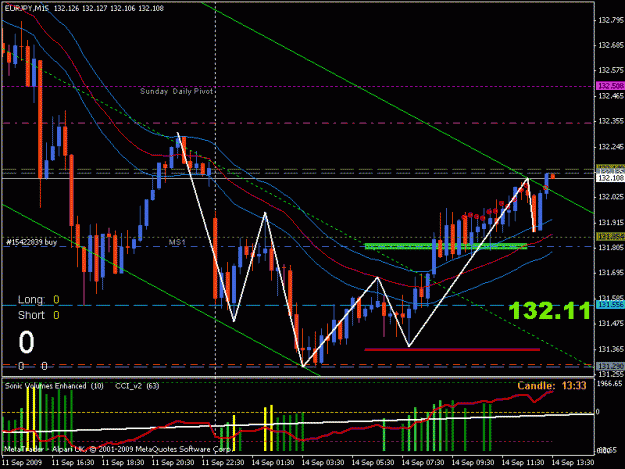Select the 'CCI_v2 (63)' indicator label
The image size is (625, 469).
(137, 386)
